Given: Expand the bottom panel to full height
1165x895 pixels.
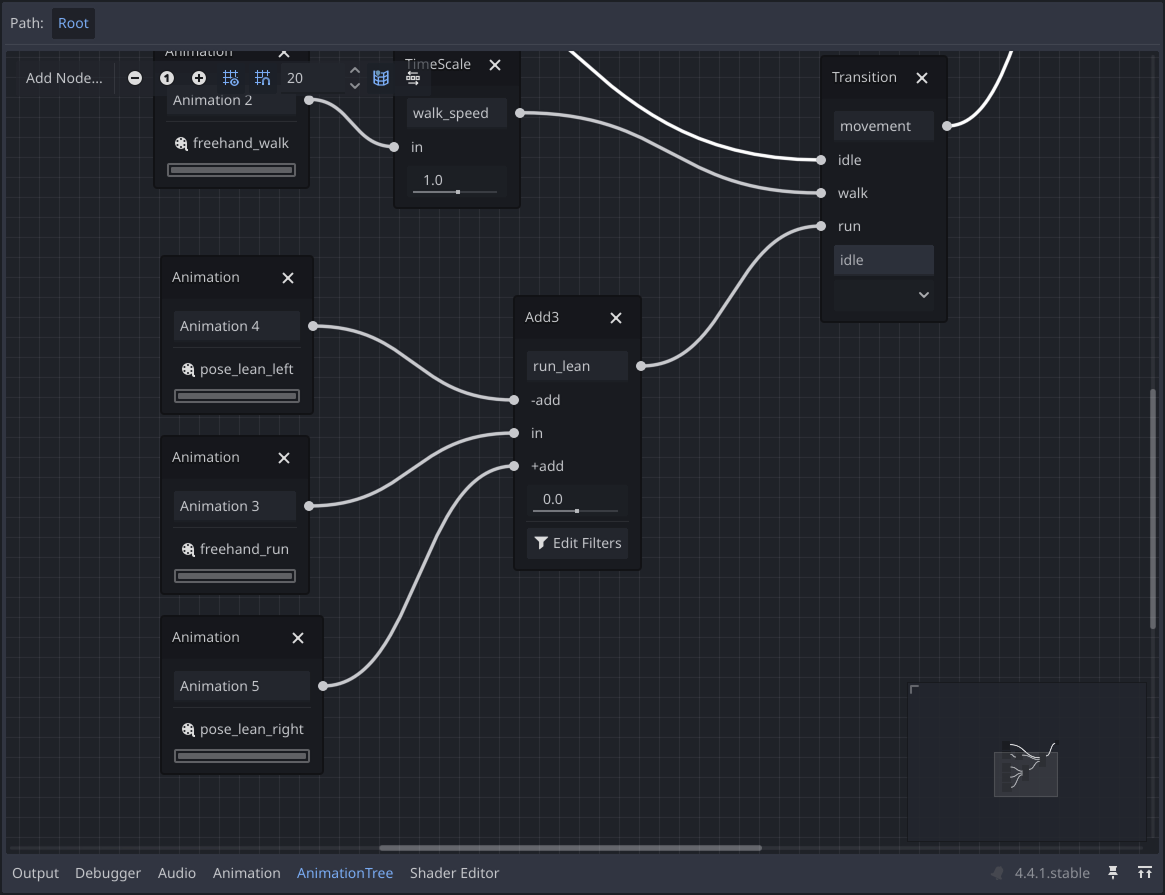Looking at the screenshot, I should click(1145, 873).
